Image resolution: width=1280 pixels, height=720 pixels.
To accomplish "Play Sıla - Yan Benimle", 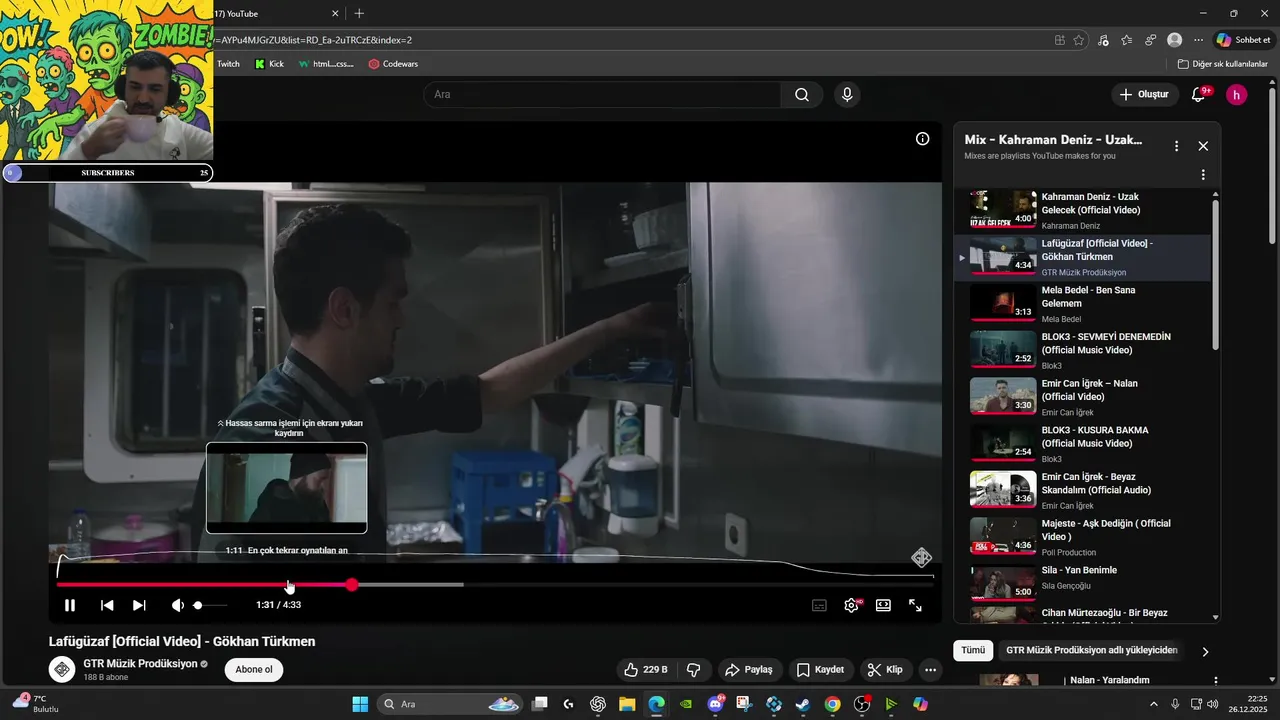I will [x=1083, y=584].
